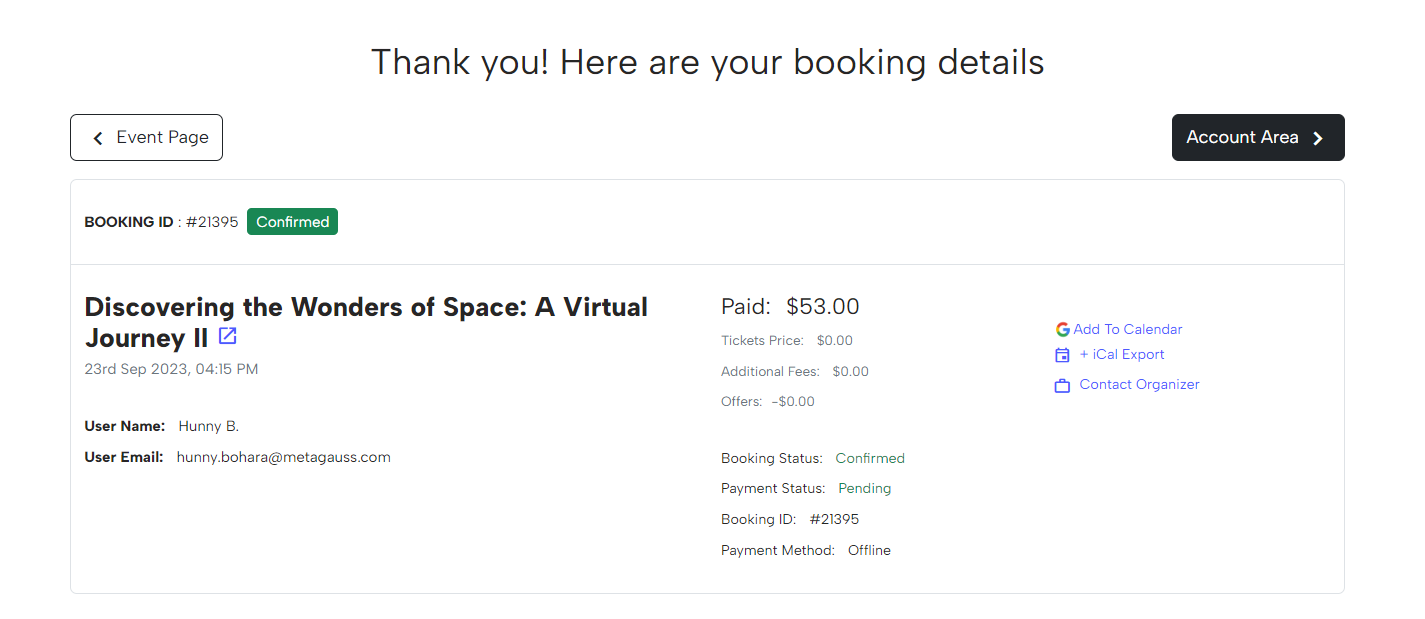Image resolution: width=1425 pixels, height=619 pixels.
Task: Choose the + iCal Export link
Action: 1122,354
